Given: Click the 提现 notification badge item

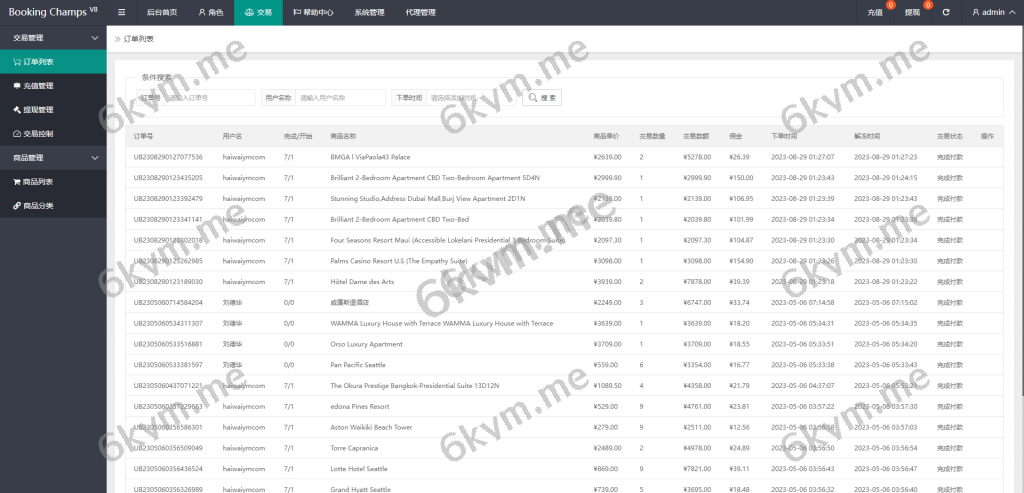Looking at the screenshot, I should 912,12.
